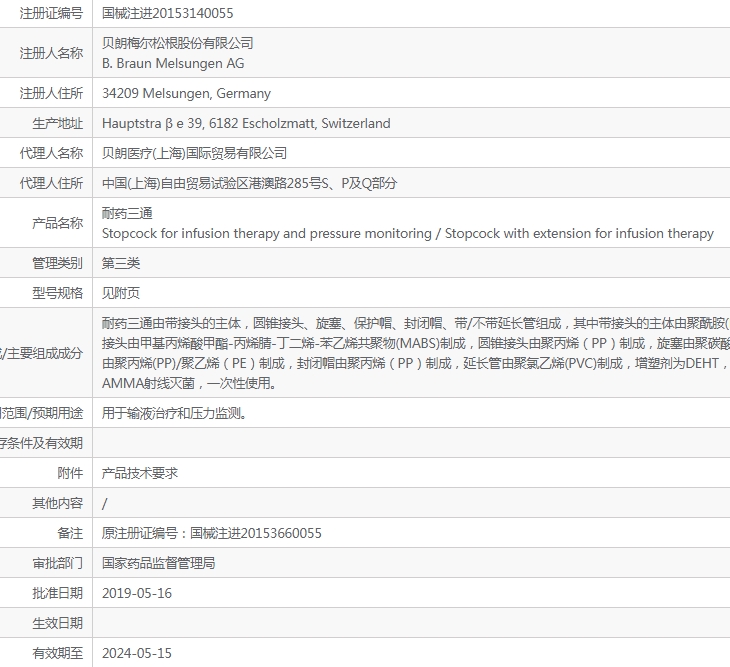The image size is (730, 667).
Task: Select product name 耐药三通
Action: [127, 213]
